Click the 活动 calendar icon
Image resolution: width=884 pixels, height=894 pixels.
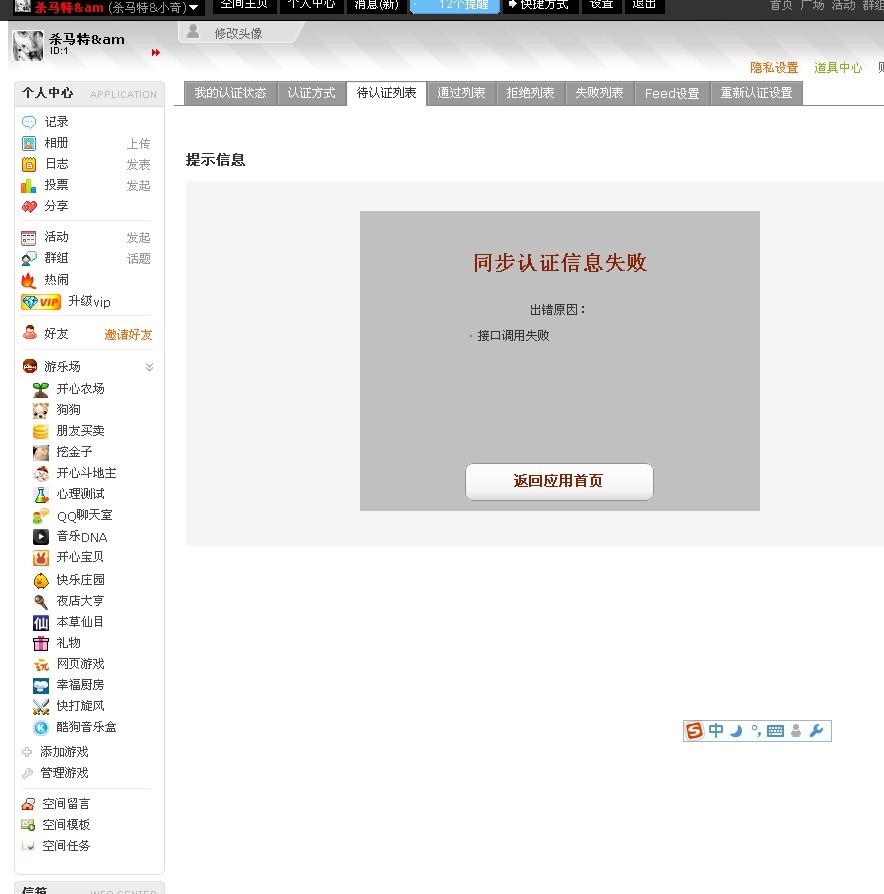click(x=29, y=237)
